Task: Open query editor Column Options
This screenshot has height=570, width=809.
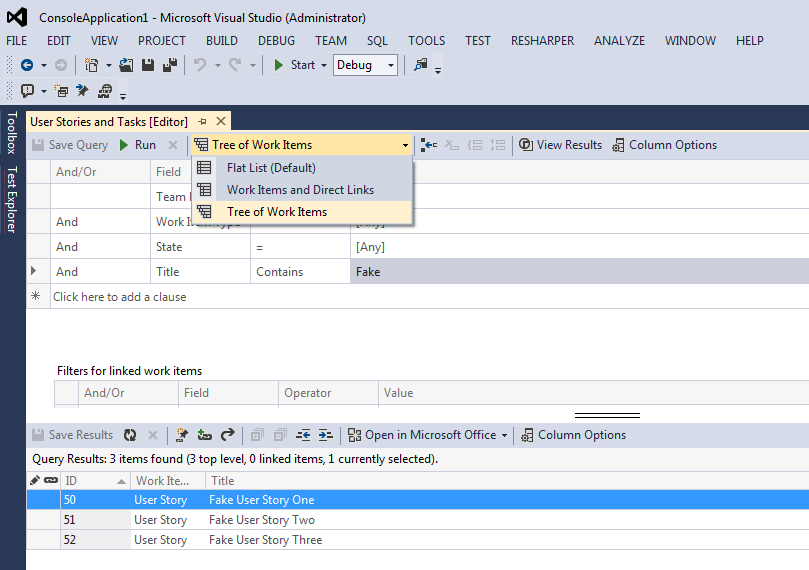Action: tap(665, 145)
